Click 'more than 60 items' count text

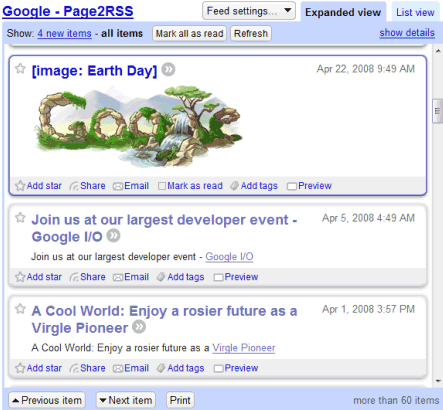[396, 400]
